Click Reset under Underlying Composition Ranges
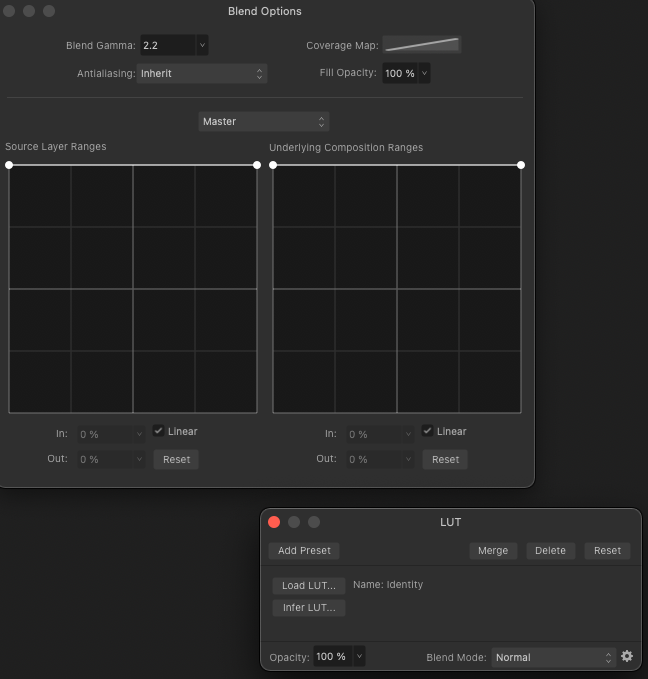This screenshot has height=679, width=648. [x=445, y=459]
